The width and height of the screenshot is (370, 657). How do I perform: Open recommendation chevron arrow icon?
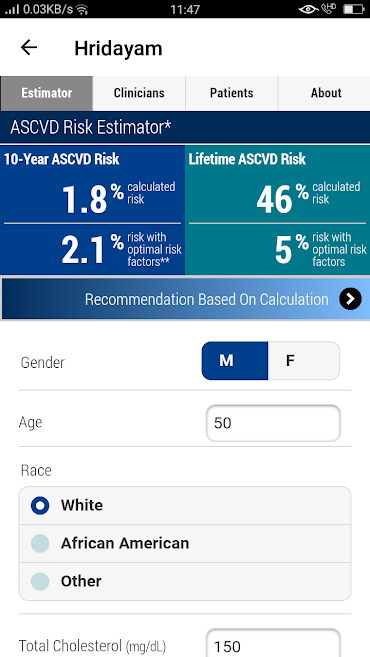tap(350, 299)
